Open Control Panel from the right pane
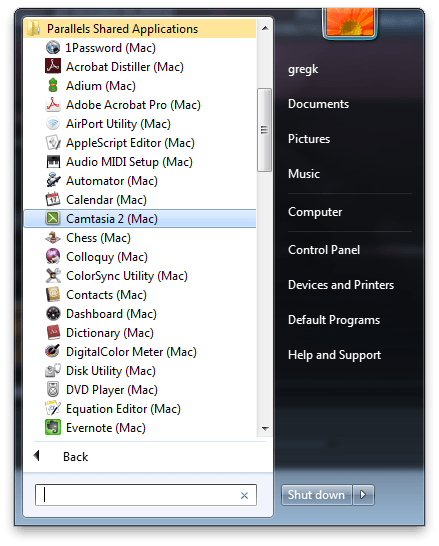 [324, 250]
